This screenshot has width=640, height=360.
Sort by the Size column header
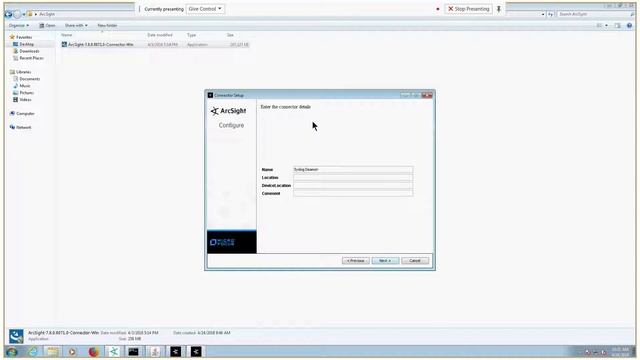230,35
